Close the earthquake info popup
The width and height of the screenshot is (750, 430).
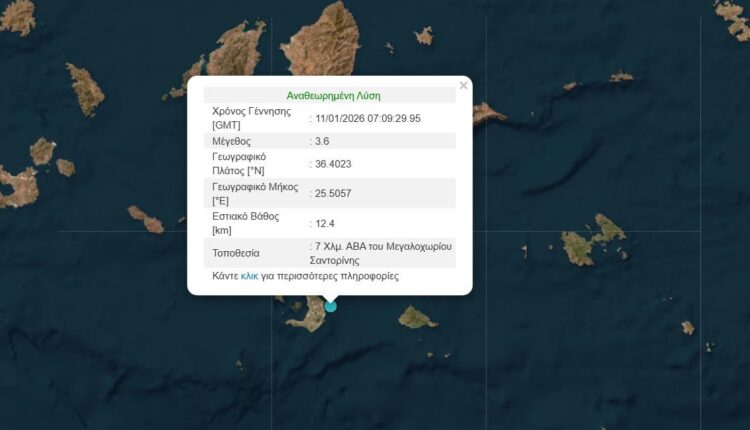point(463,86)
